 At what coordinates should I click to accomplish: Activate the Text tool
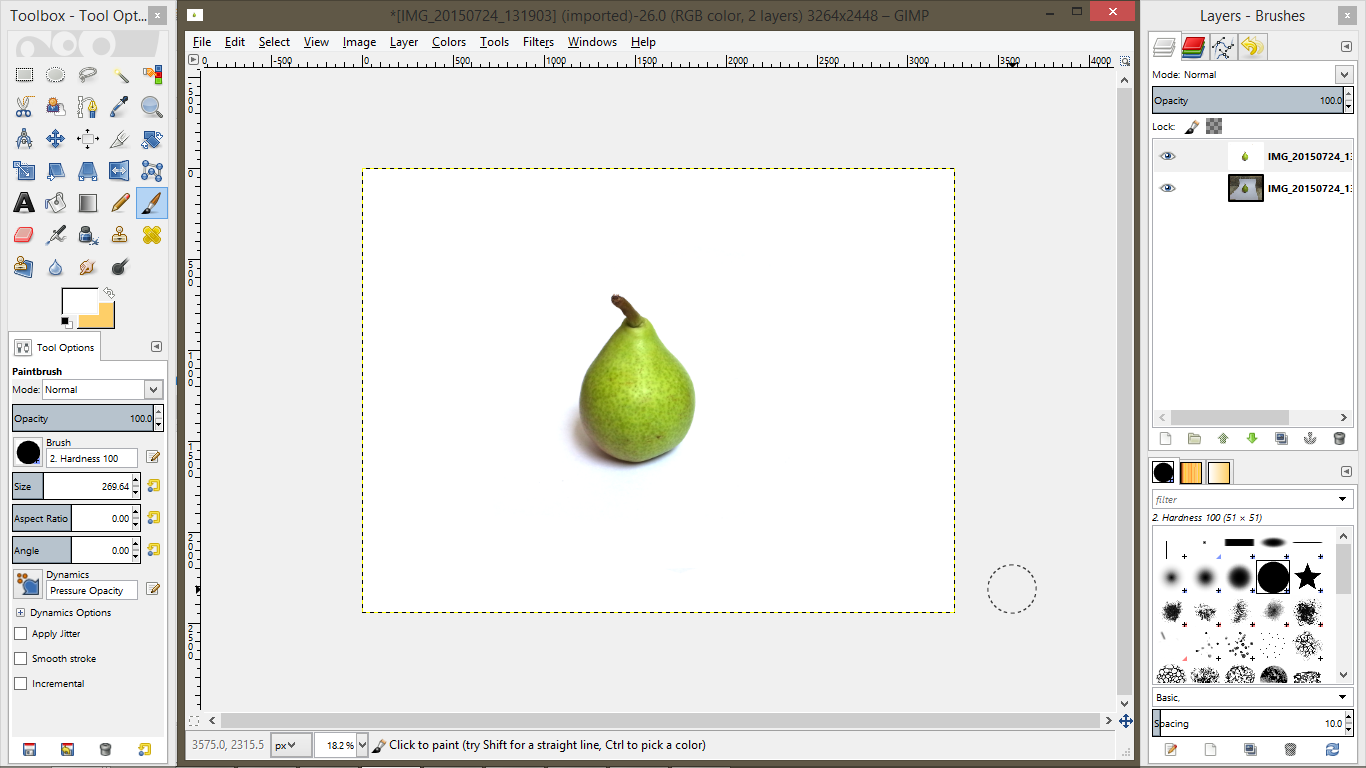pos(24,202)
